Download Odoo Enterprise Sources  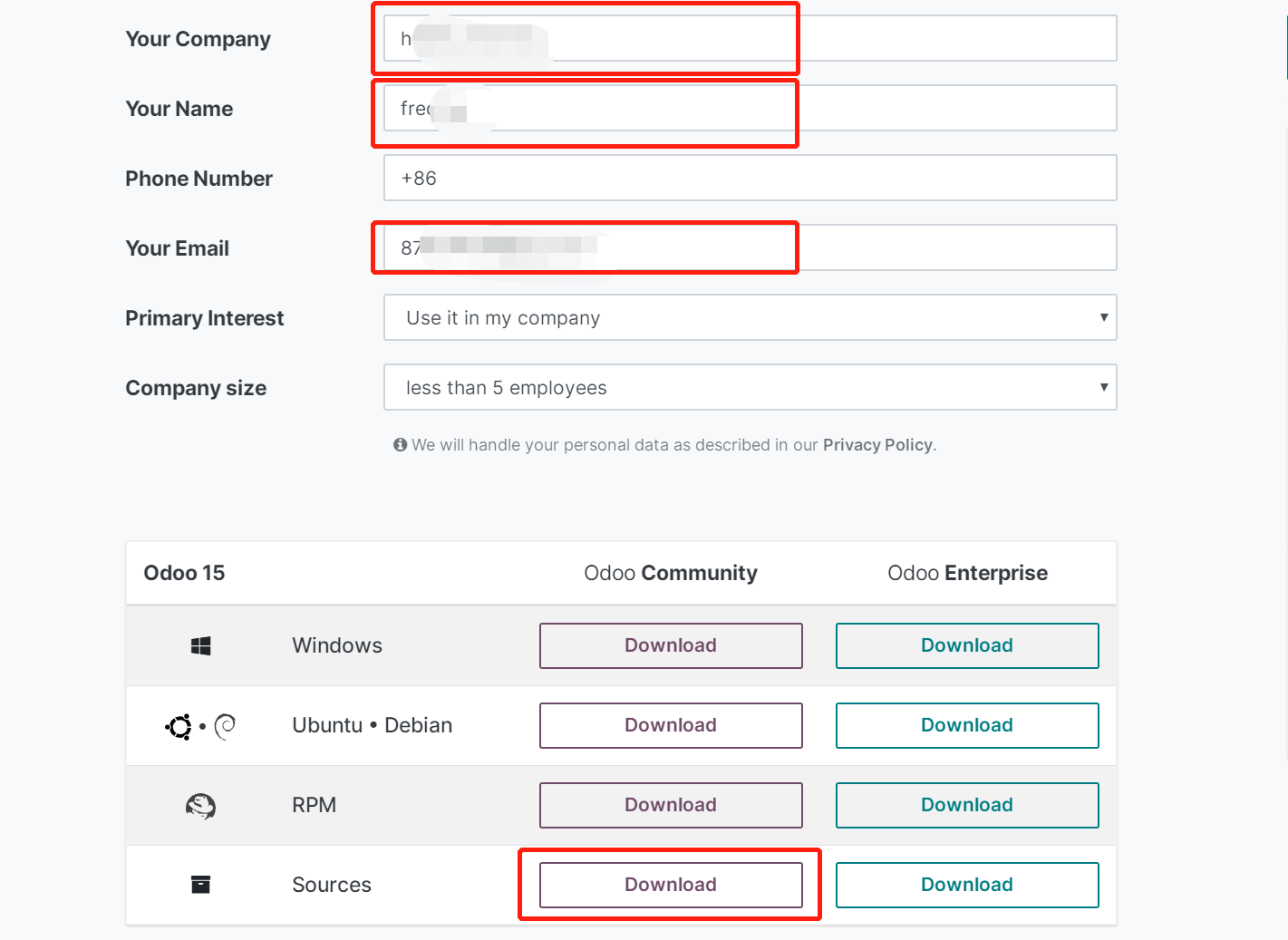[x=966, y=885]
